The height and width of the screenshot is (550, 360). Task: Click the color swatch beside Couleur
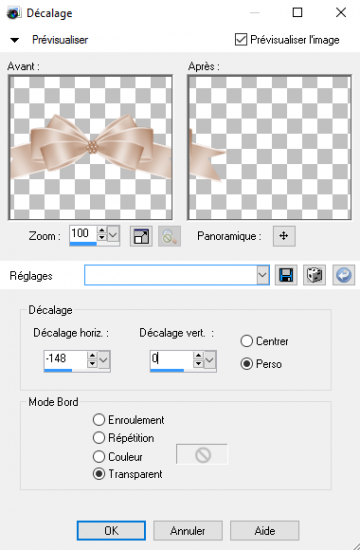(202, 455)
